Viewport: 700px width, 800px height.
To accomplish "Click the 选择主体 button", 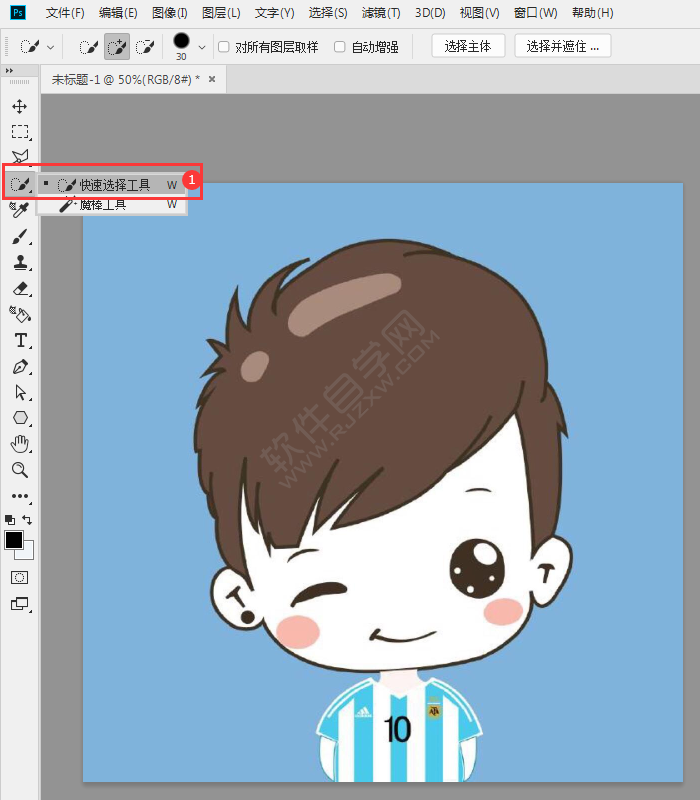I will point(467,46).
